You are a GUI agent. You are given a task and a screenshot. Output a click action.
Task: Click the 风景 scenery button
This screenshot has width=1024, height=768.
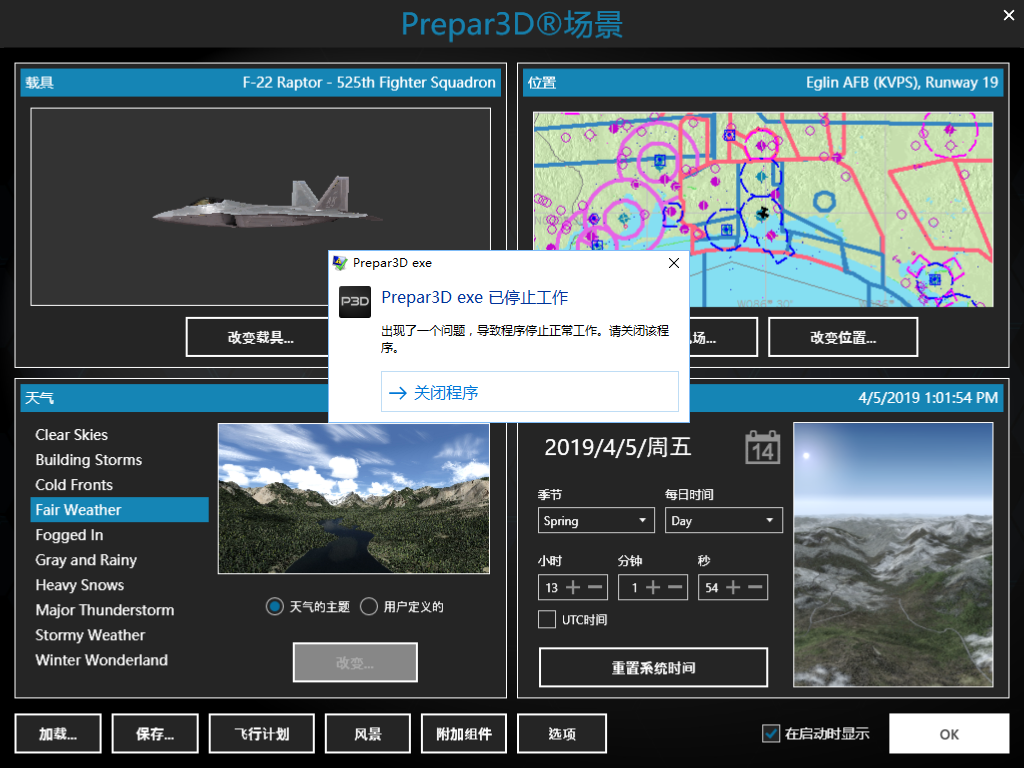[x=368, y=733]
